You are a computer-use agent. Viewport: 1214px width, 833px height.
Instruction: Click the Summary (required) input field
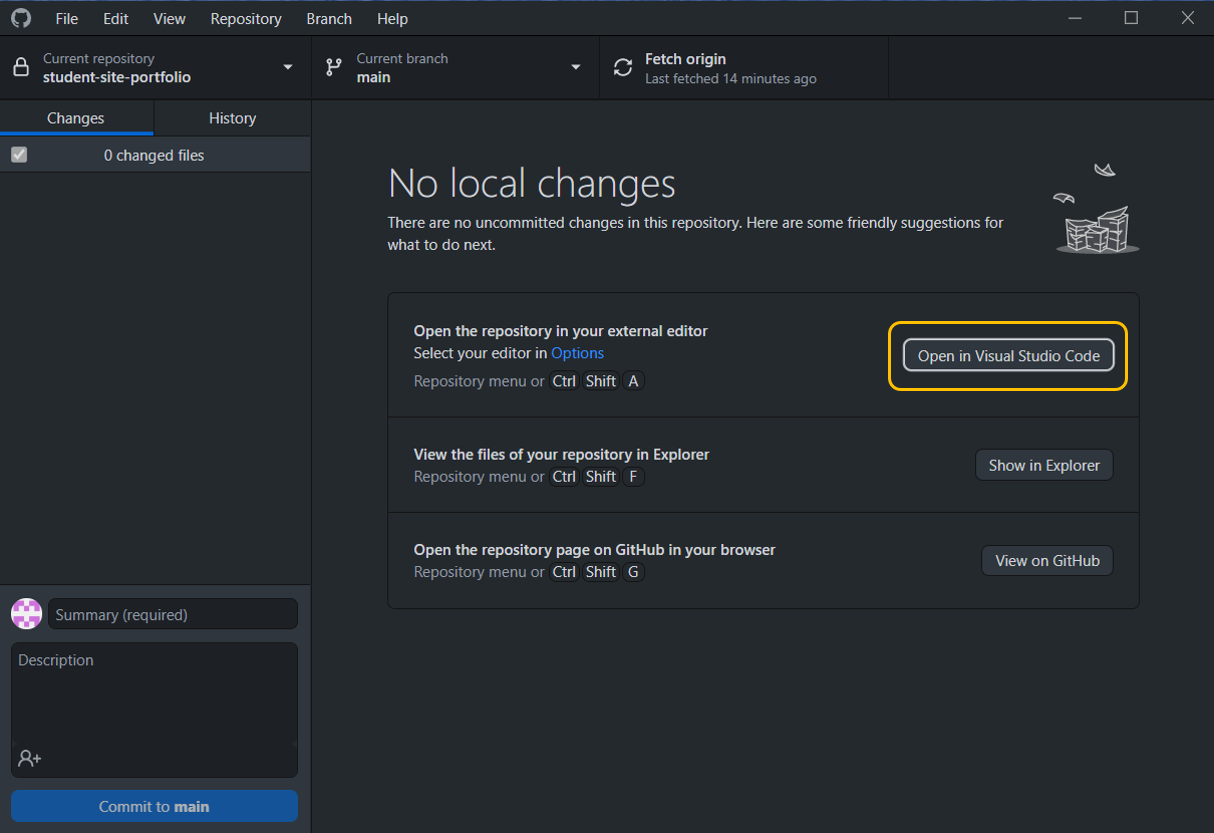tap(173, 614)
